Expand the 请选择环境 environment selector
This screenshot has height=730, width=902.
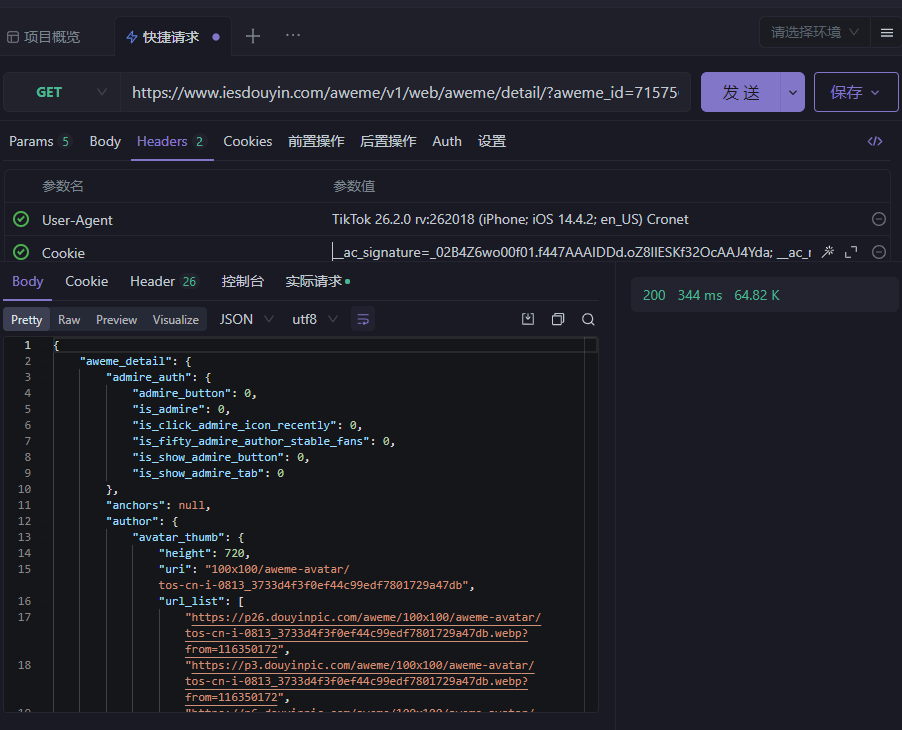pyautogui.click(x=814, y=33)
